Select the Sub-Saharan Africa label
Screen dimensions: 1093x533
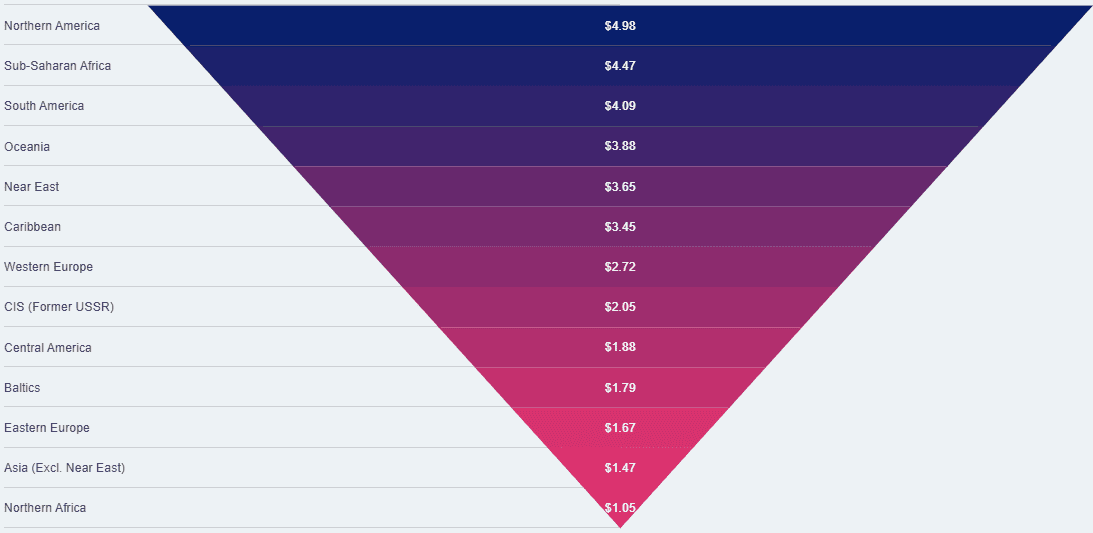(57, 65)
